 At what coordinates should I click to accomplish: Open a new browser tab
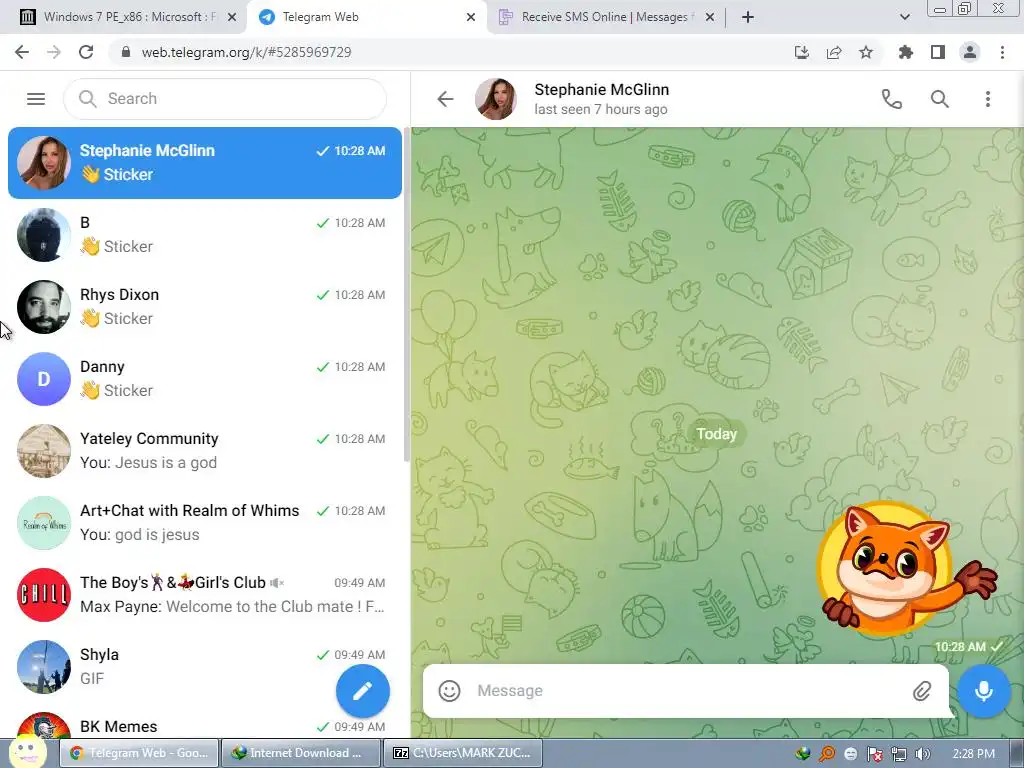pyautogui.click(x=748, y=18)
